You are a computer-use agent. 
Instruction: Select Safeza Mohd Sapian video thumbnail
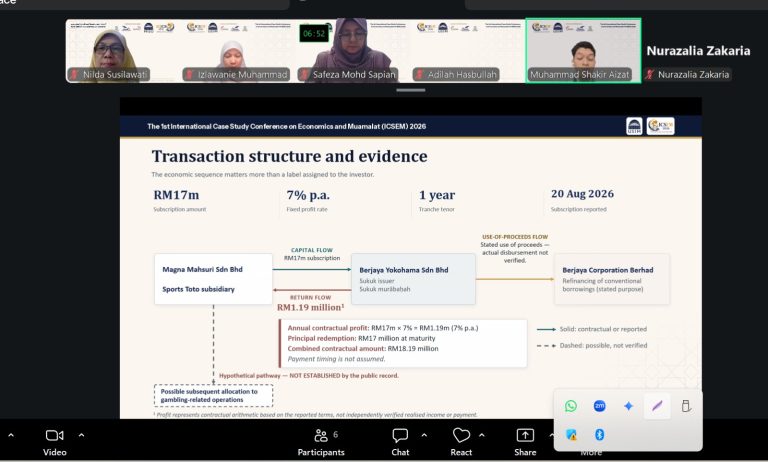pyautogui.click(x=353, y=51)
